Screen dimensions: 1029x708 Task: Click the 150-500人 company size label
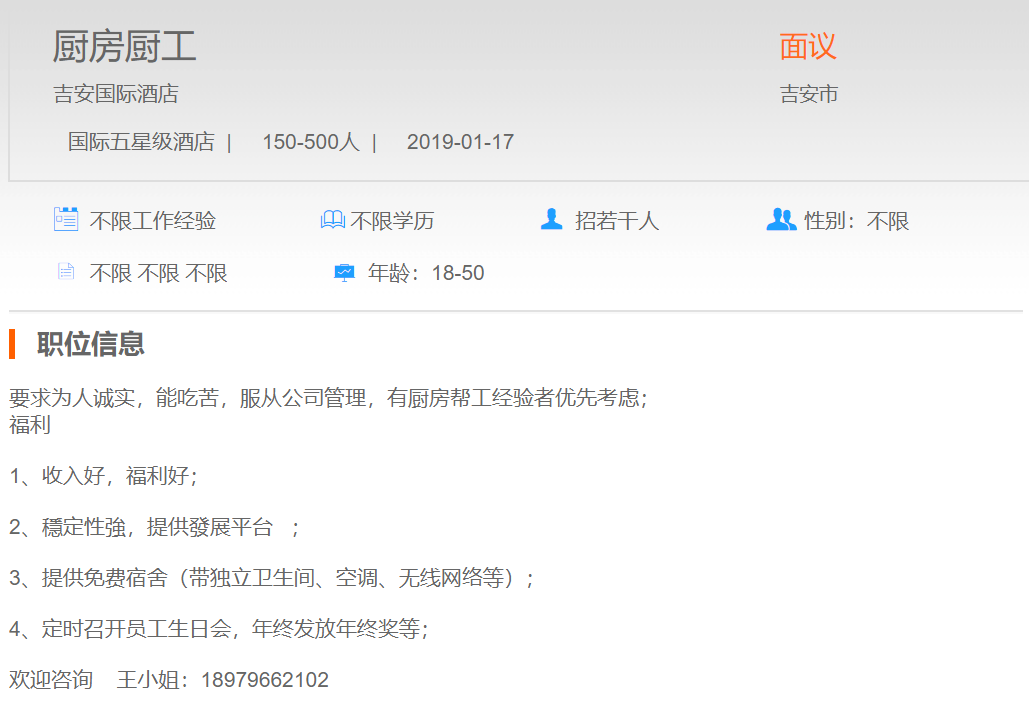click(x=310, y=142)
